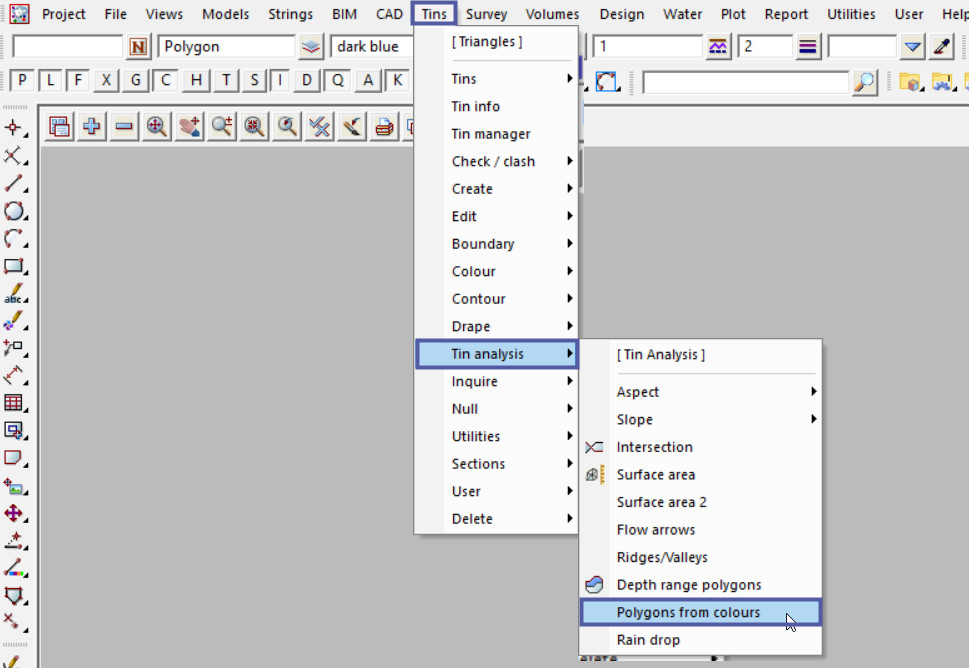Select 'Polygons from colours' menu entry

tap(699, 612)
